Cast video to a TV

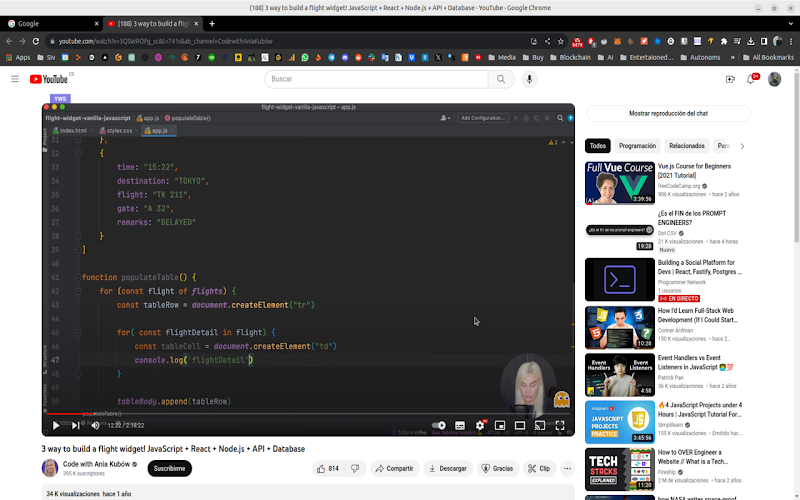pos(540,425)
